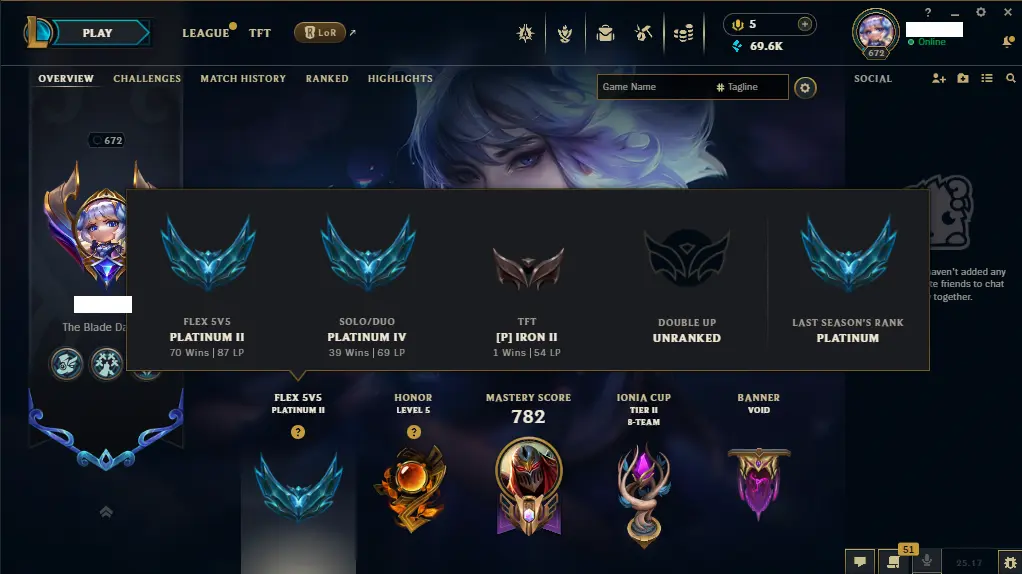This screenshot has width=1022, height=574.
Task: Open the chat bubble icon
Action: tap(860, 562)
